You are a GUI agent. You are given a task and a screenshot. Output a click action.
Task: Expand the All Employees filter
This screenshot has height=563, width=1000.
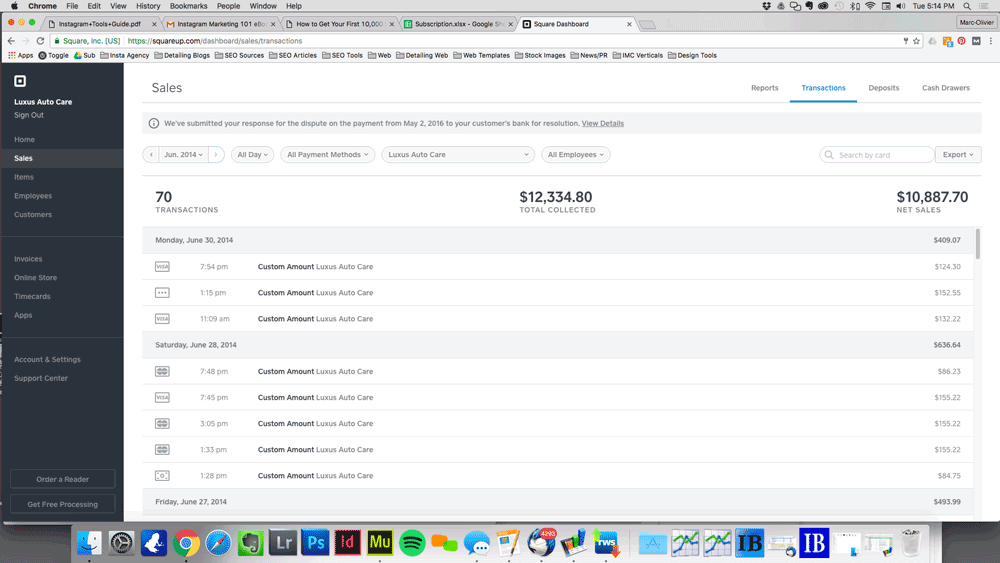[576, 154]
